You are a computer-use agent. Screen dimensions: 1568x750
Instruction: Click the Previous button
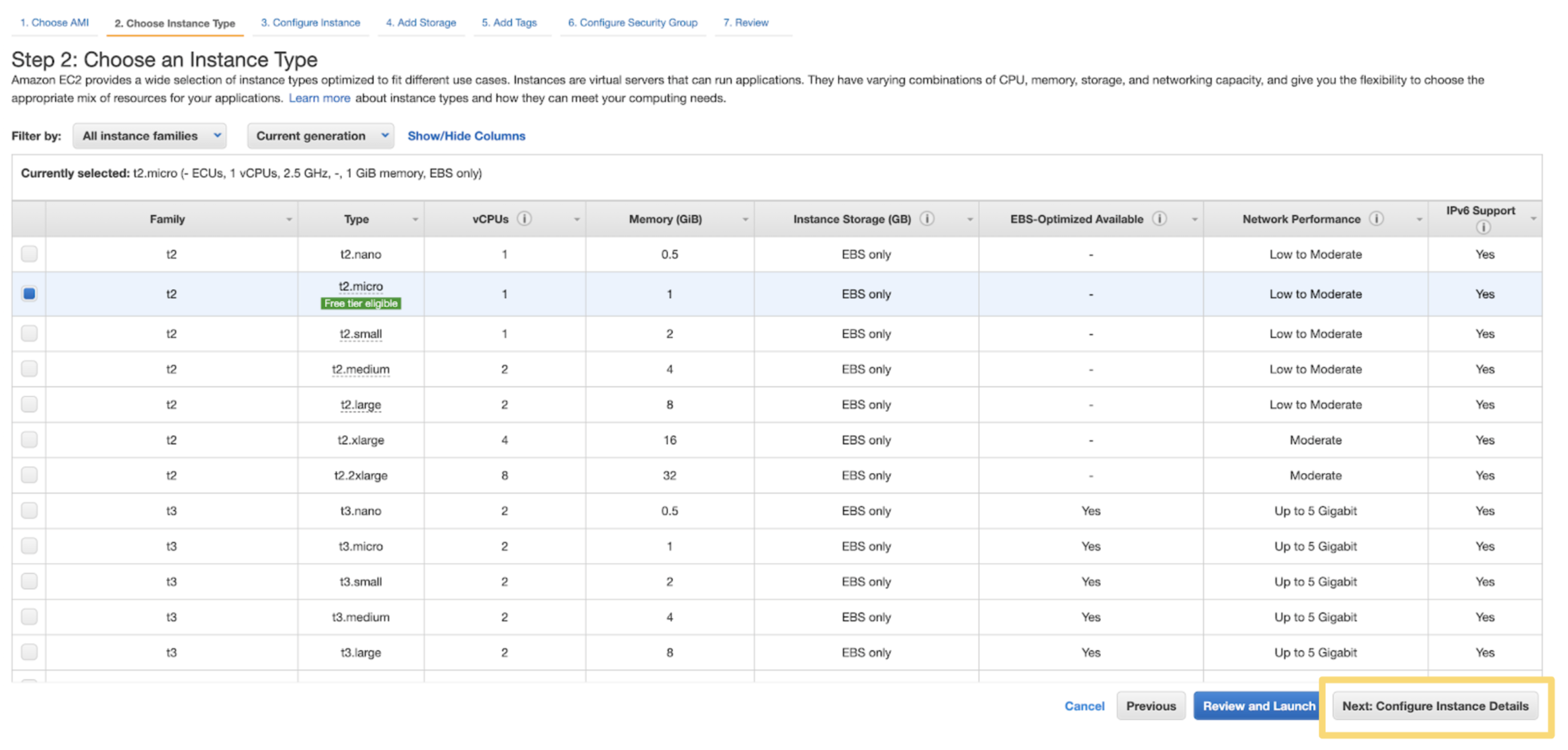click(1151, 706)
